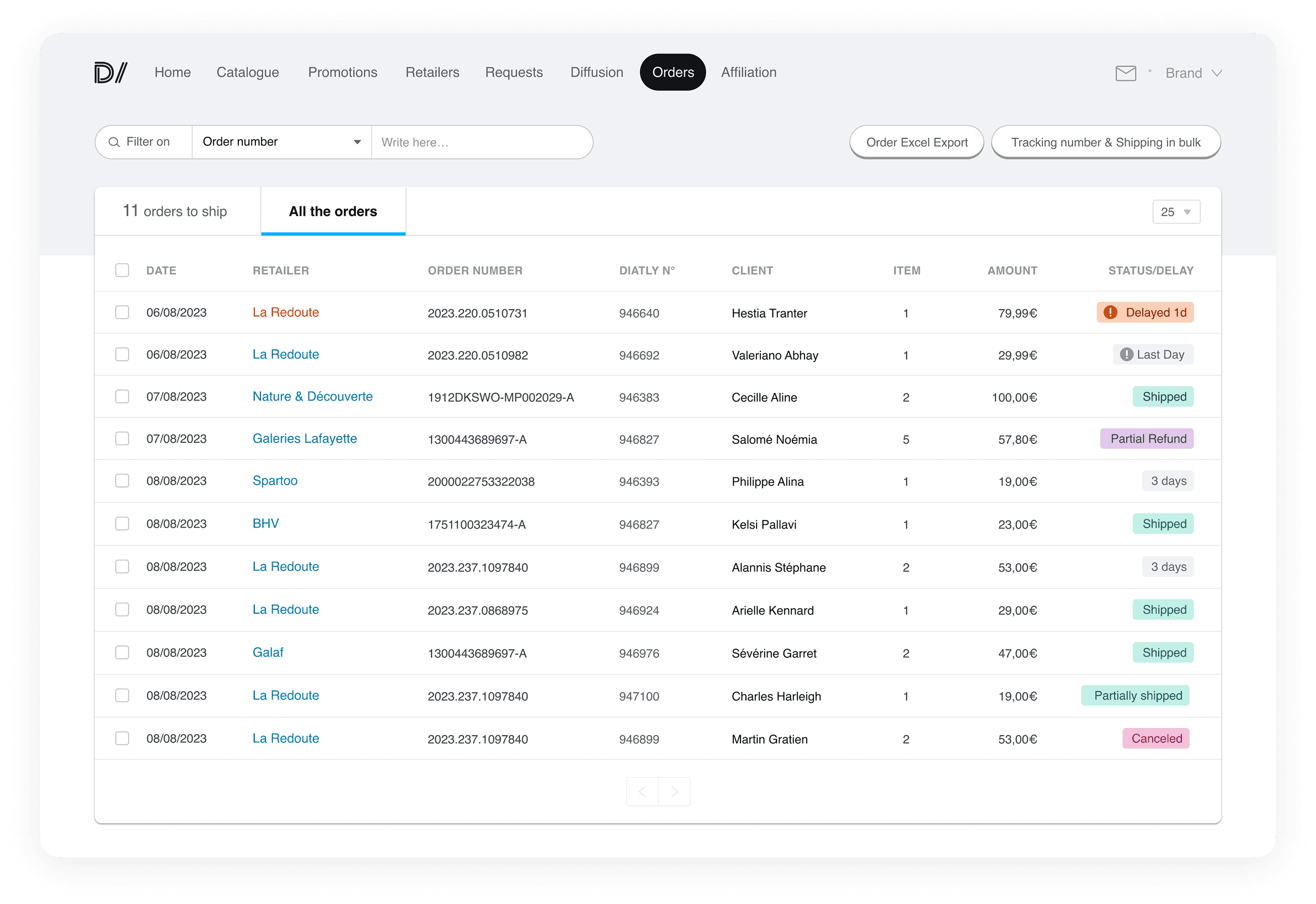
Task: Go to next page arrow
Action: (x=674, y=791)
